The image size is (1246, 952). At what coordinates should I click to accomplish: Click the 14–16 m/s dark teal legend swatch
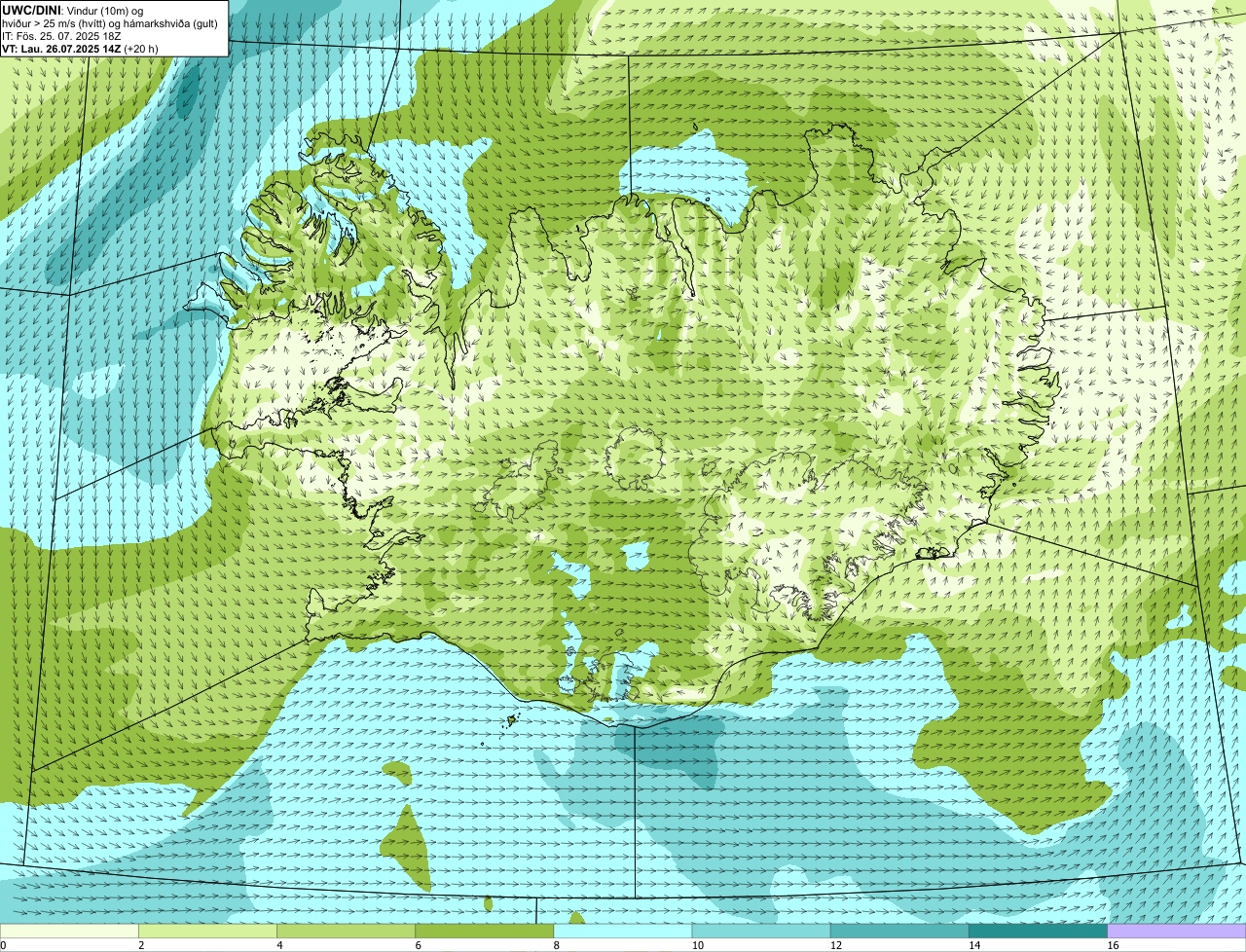[1039, 932]
